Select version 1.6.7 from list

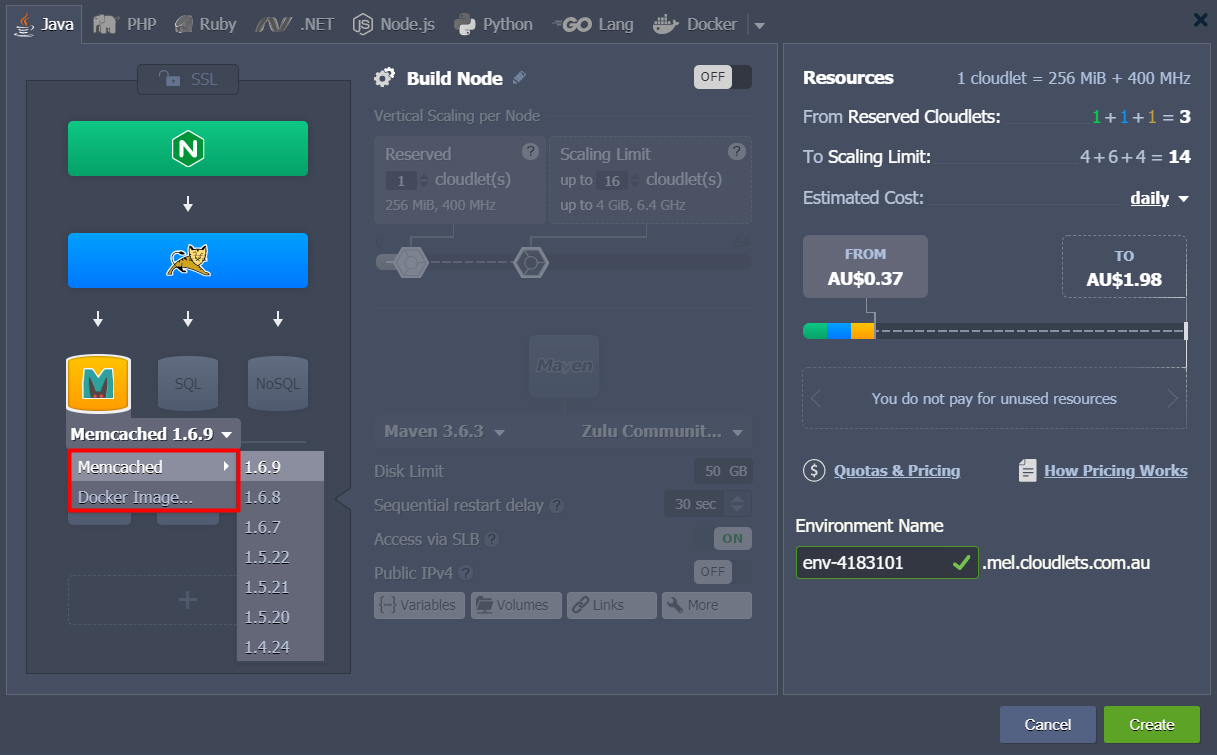coord(281,527)
